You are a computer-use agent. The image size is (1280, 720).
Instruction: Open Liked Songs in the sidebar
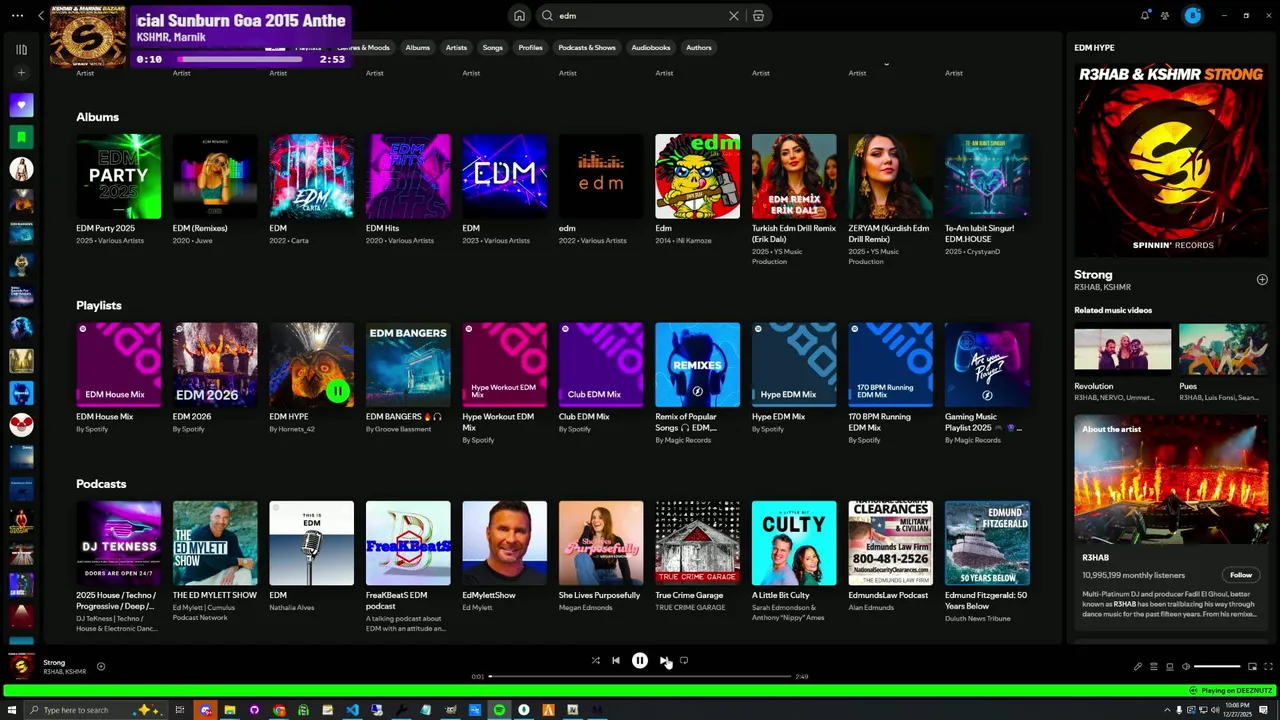pos(21,105)
